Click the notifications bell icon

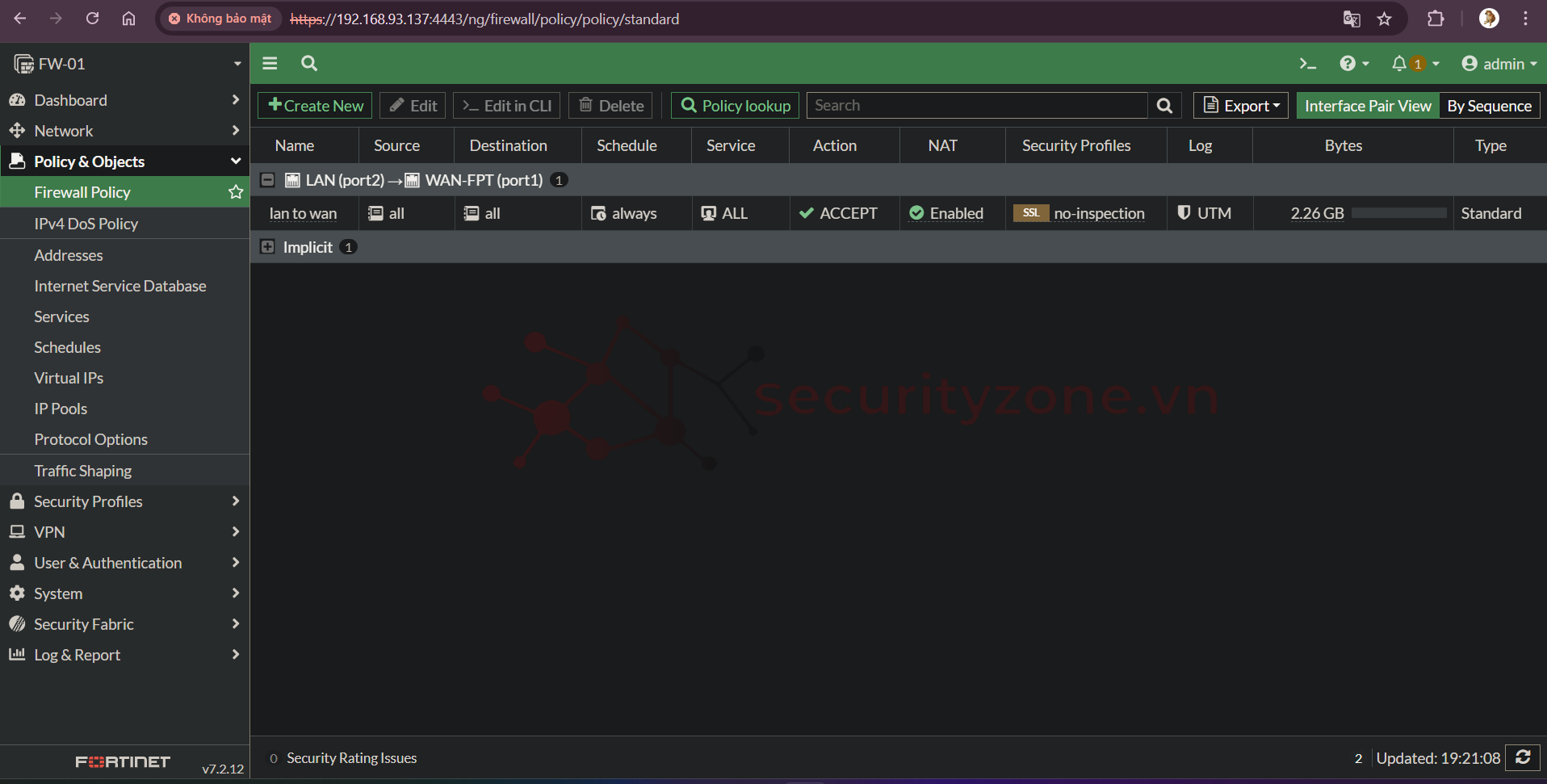coord(1399,64)
